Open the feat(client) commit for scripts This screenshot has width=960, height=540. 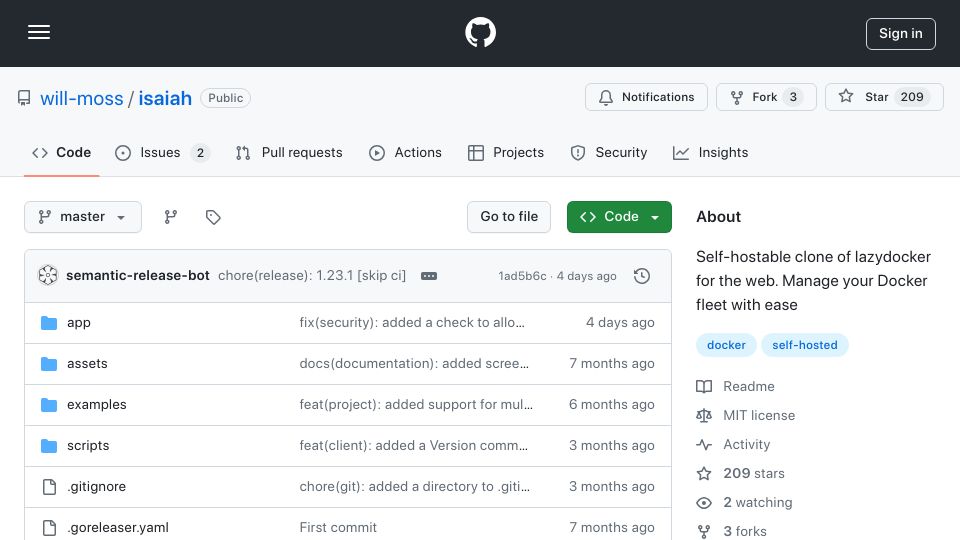(413, 446)
